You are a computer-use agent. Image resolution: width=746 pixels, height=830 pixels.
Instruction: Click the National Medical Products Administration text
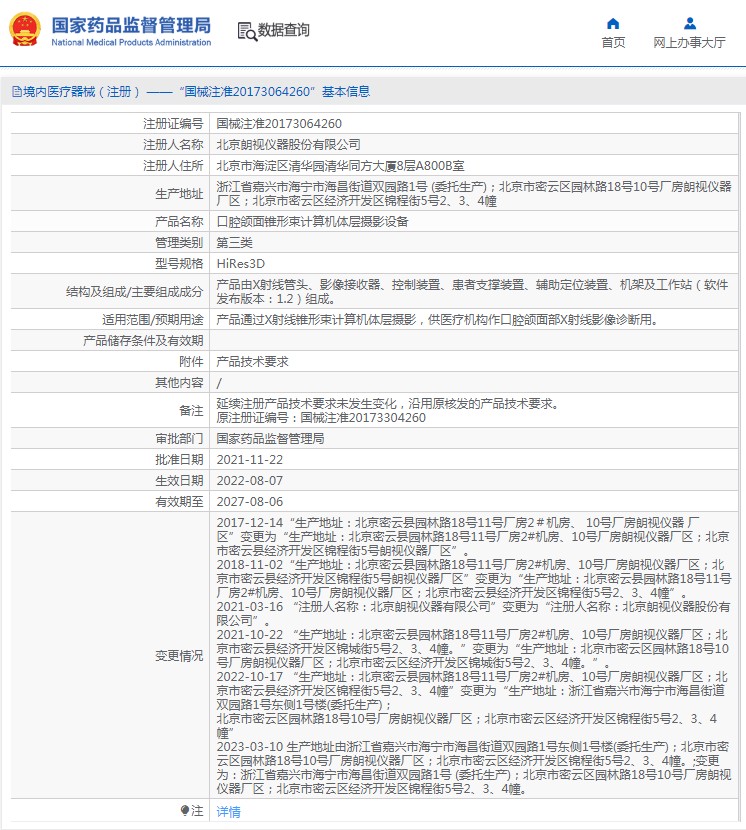click(x=131, y=42)
